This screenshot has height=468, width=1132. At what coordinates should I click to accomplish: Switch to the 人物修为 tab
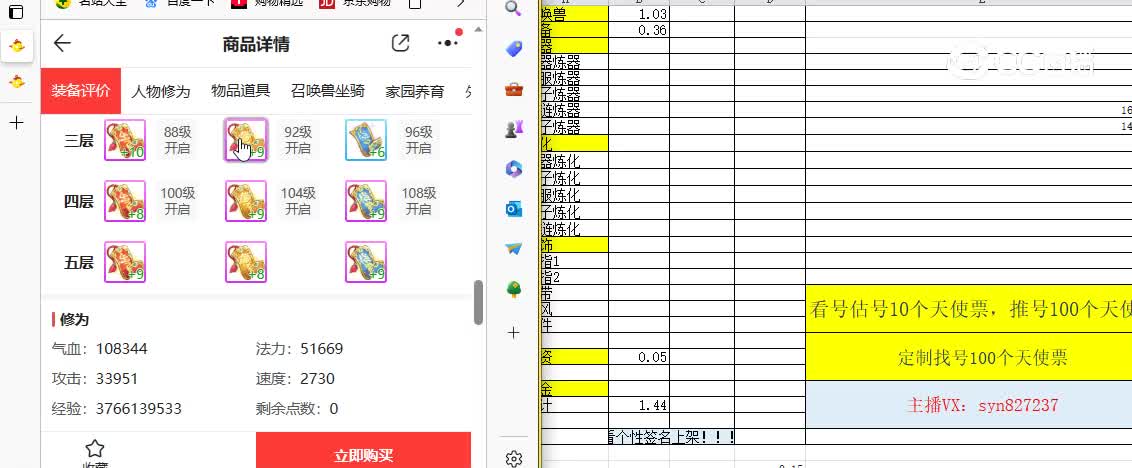(160, 92)
